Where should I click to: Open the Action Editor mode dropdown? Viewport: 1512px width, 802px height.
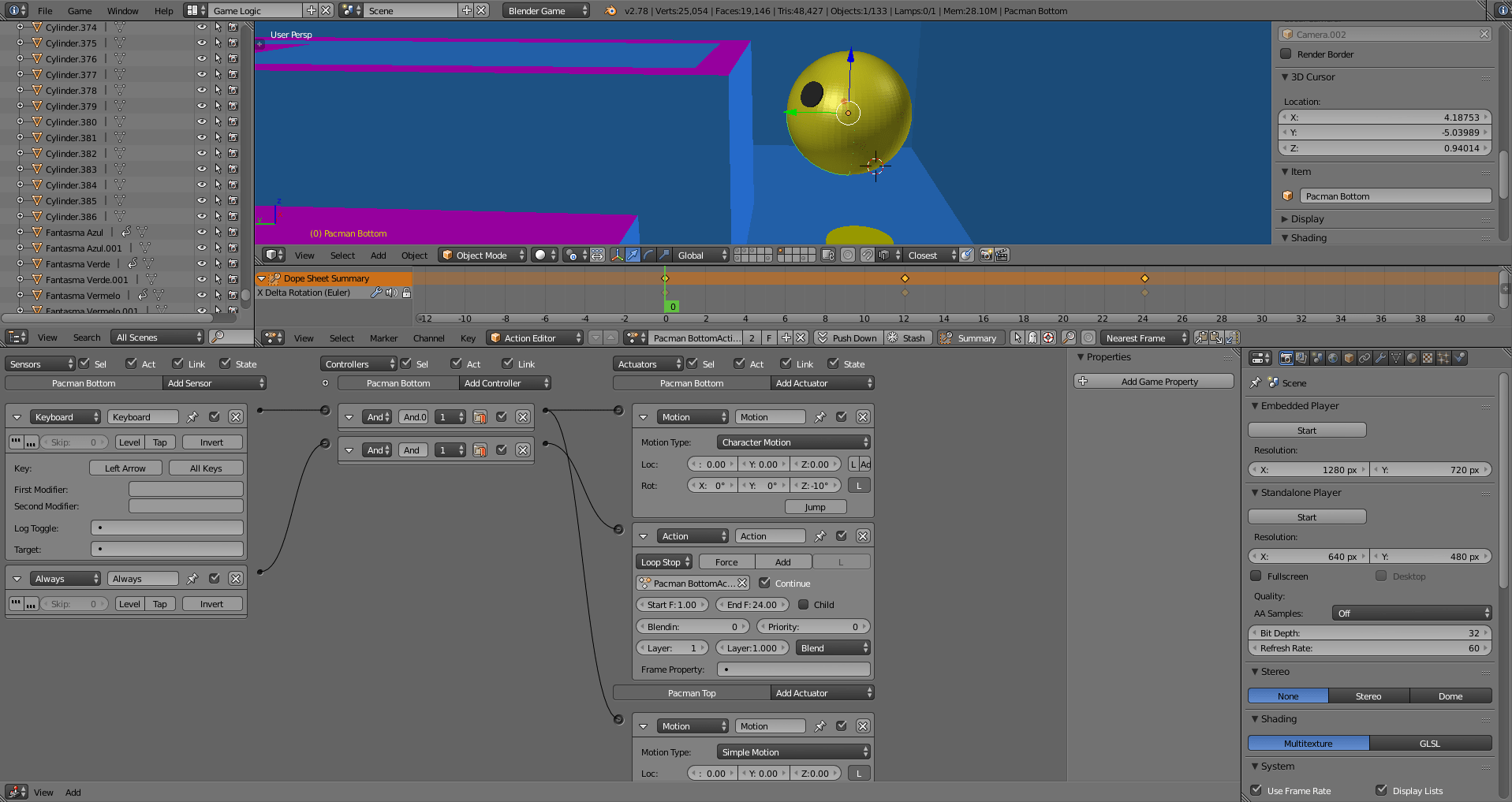tap(534, 338)
